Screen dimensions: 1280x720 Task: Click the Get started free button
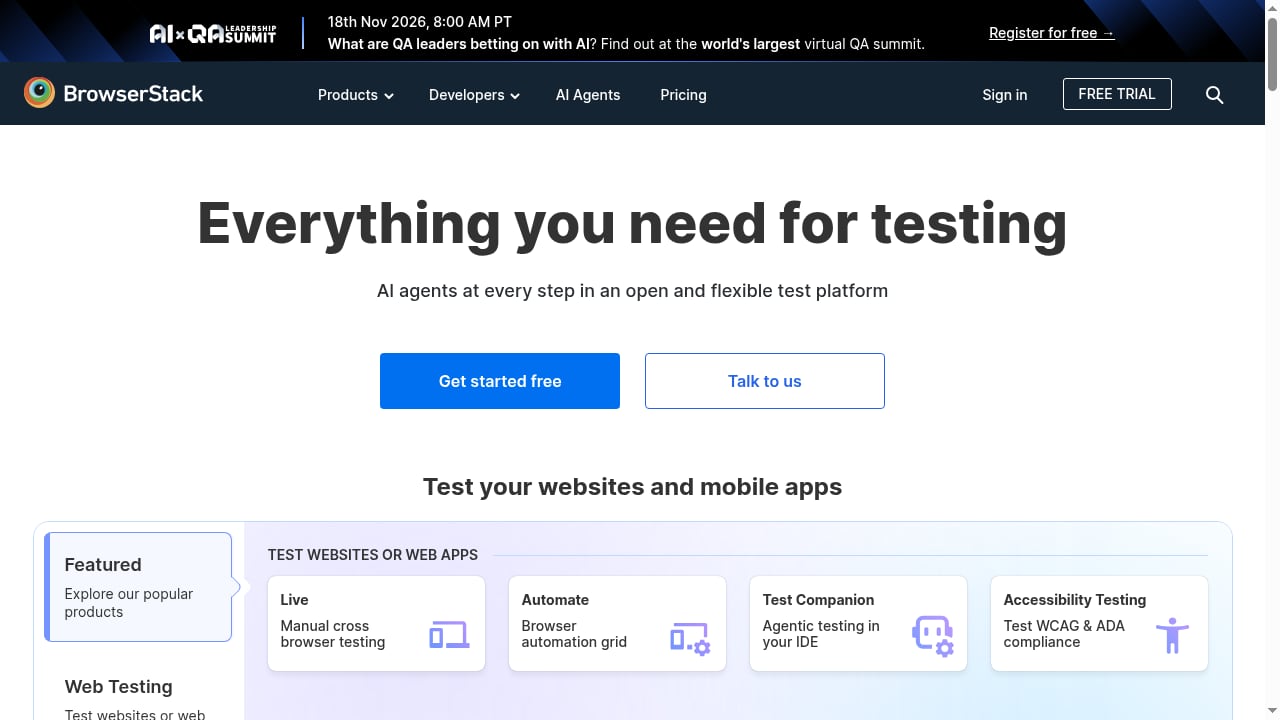click(500, 381)
